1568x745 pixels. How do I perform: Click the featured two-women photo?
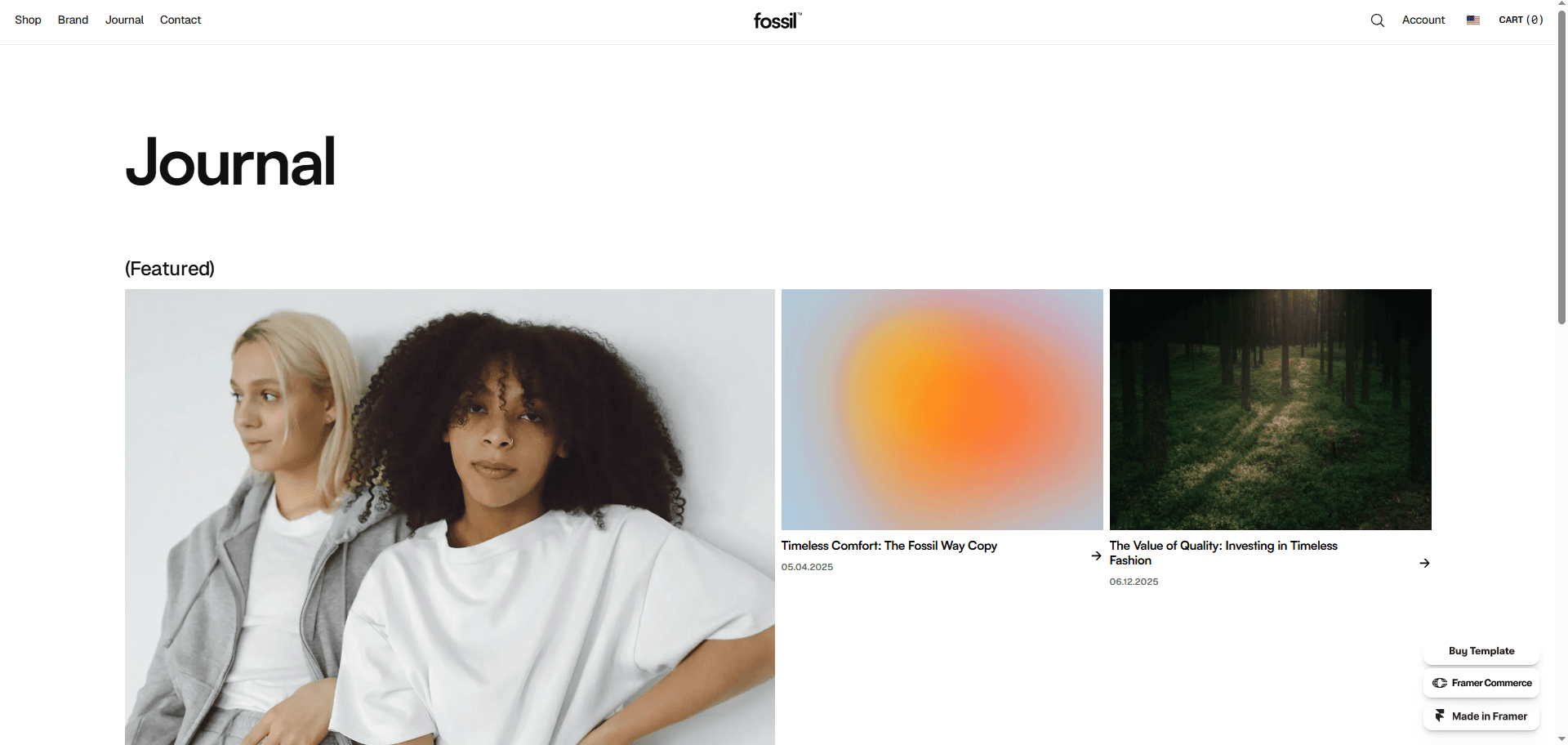pyautogui.click(x=449, y=516)
